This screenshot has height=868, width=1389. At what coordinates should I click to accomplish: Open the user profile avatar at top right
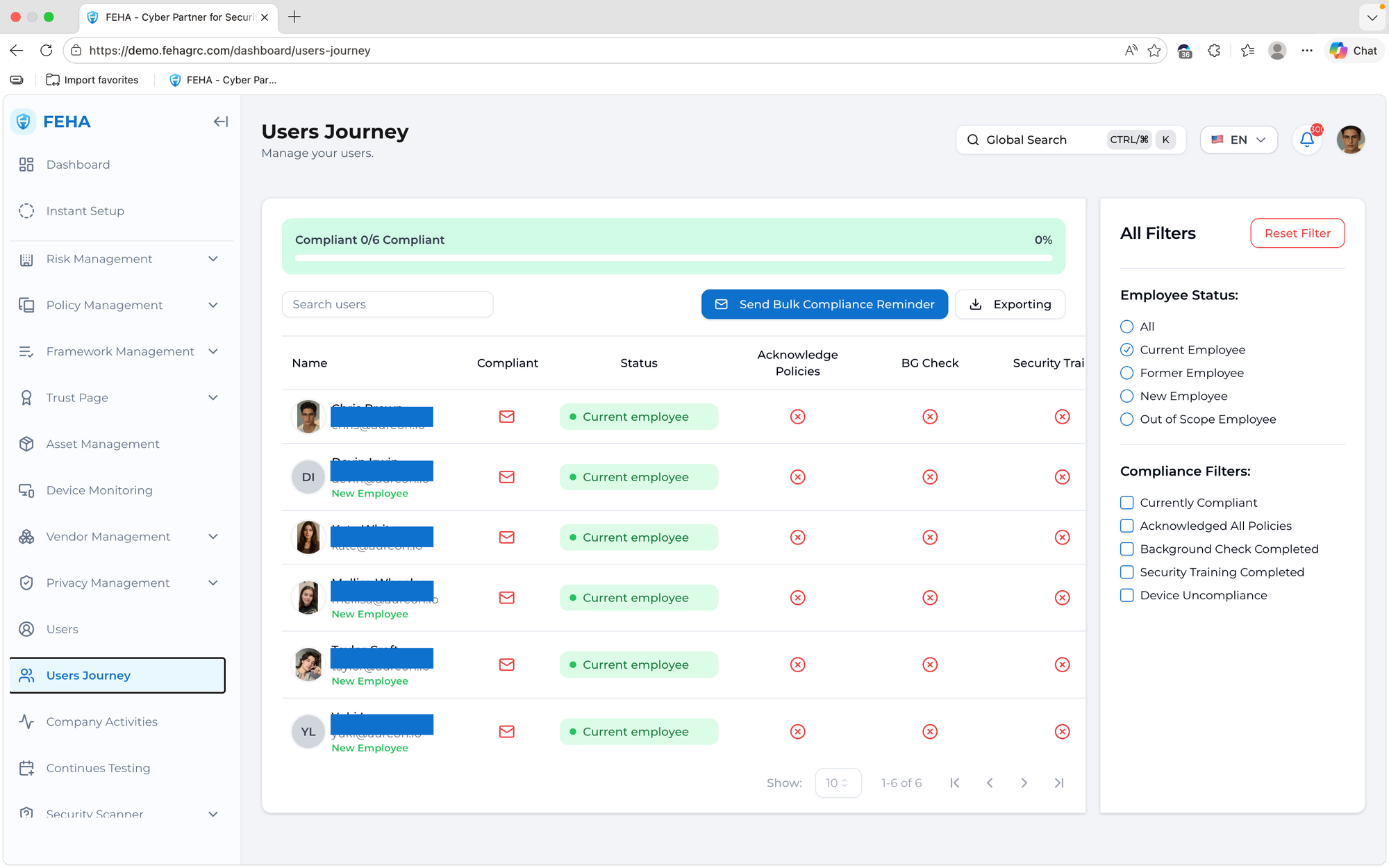point(1350,140)
